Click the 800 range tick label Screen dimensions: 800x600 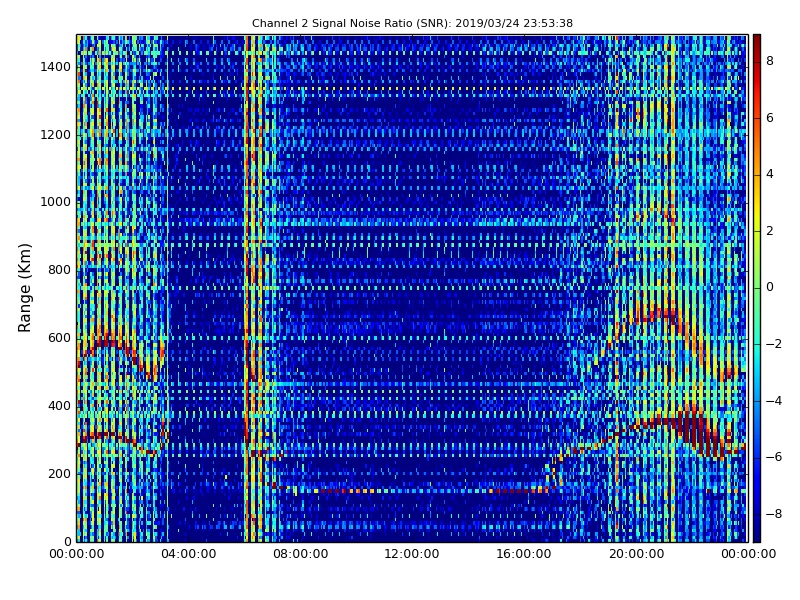pos(59,270)
